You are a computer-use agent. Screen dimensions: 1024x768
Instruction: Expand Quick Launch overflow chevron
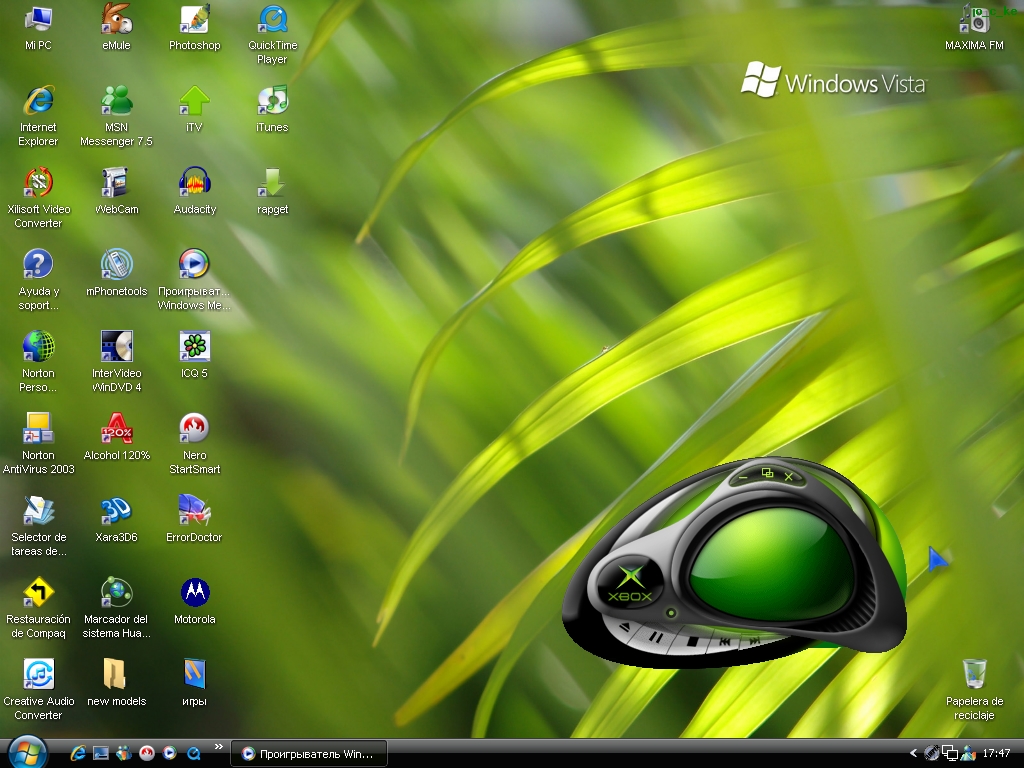click(219, 746)
